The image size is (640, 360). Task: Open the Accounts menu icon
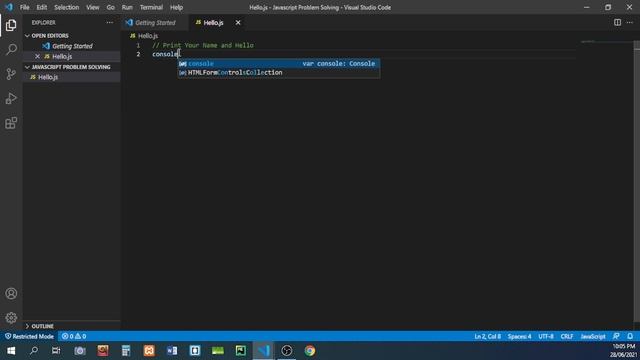click(x=11, y=293)
